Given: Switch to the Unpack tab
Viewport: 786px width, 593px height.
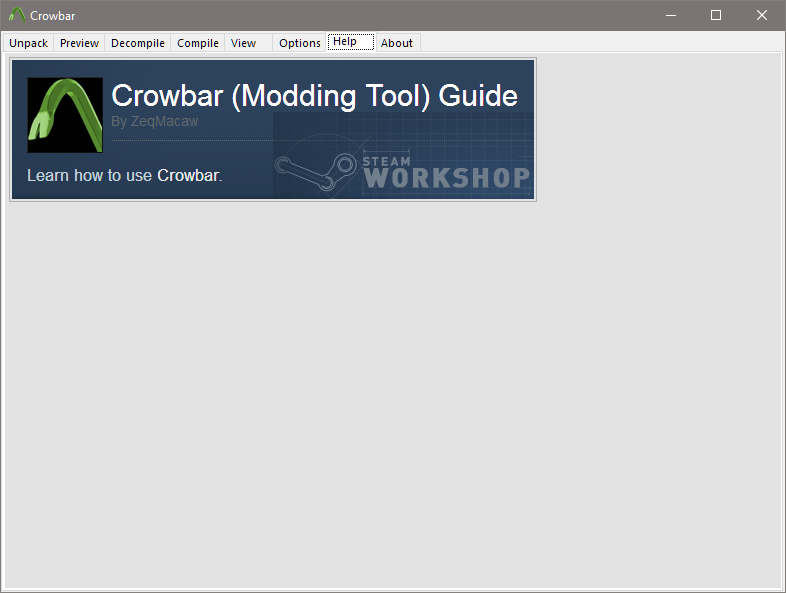Looking at the screenshot, I should [x=28, y=43].
